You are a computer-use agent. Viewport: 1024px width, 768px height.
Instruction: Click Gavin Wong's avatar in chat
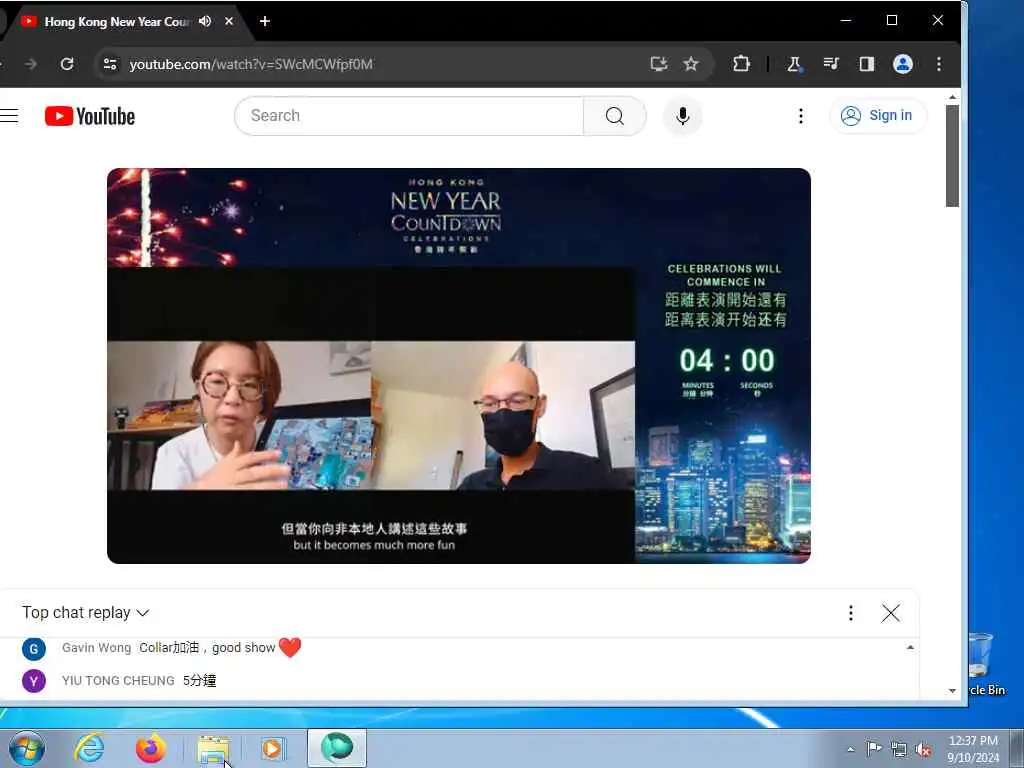(x=34, y=649)
